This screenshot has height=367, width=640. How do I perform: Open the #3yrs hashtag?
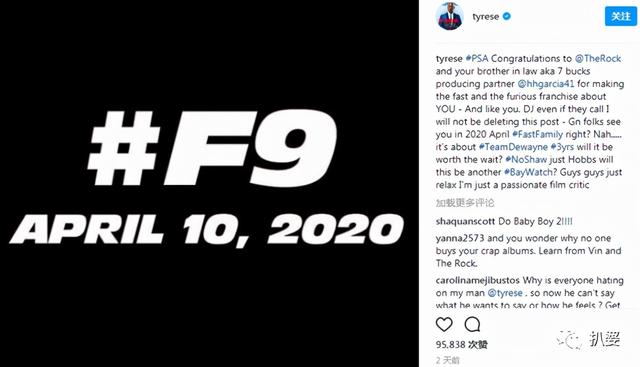click(x=562, y=147)
